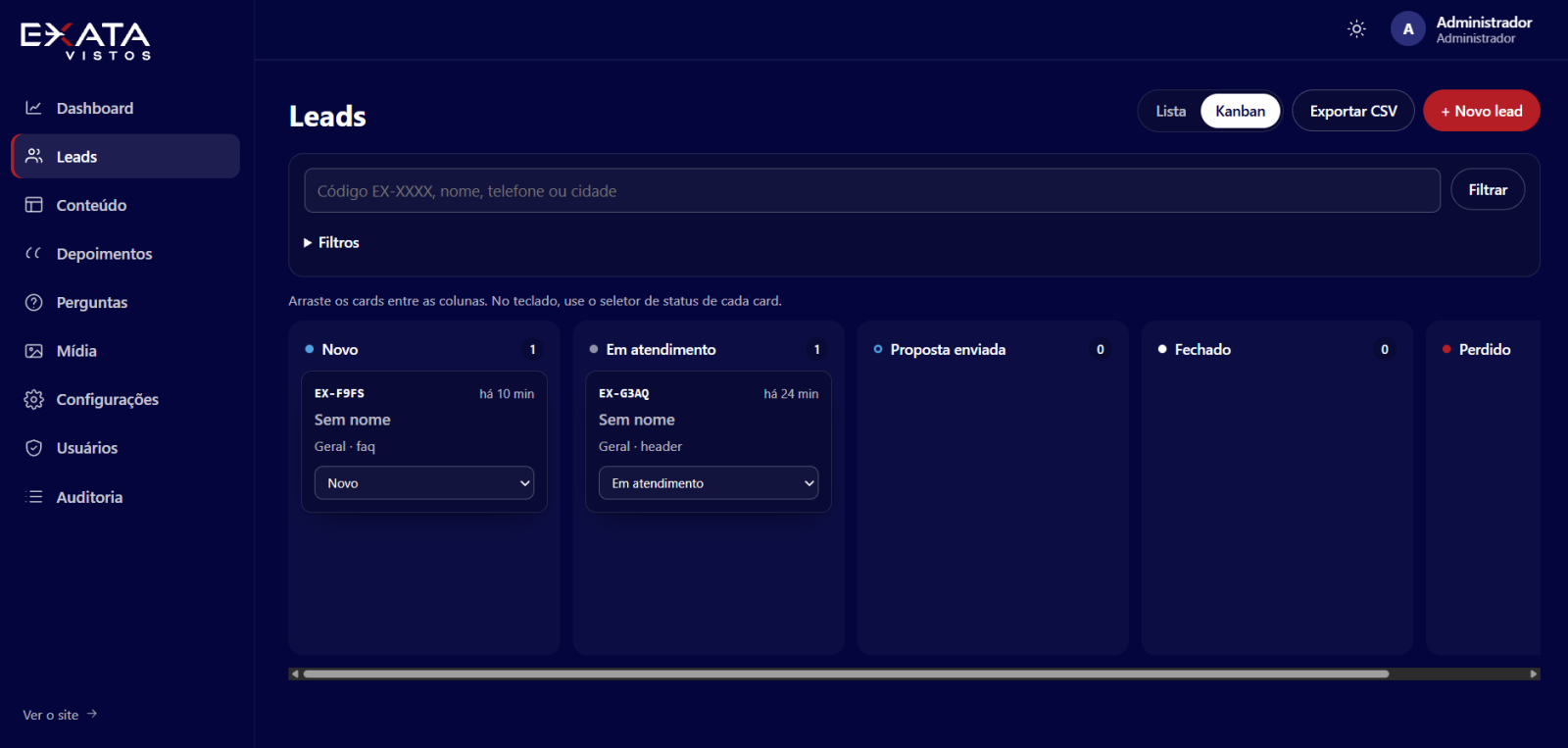Image resolution: width=1568 pixels, height=748 pixels.
Task: Click the Perdido column header
Action: [x=1485, y=349]
